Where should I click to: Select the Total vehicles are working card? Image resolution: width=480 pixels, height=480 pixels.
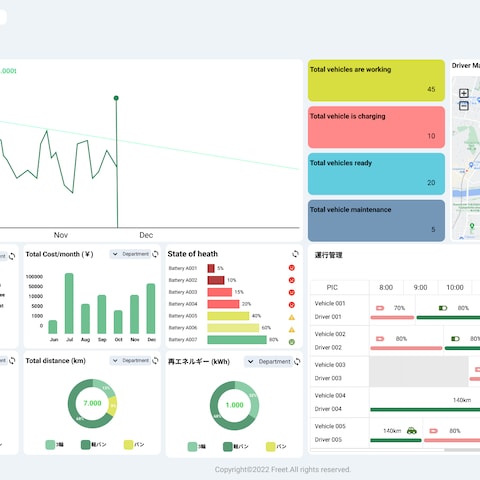[376, 80]
